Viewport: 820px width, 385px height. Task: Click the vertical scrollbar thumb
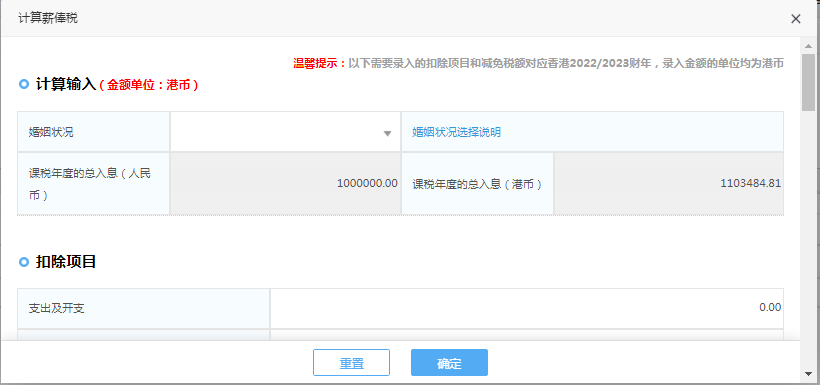[x=808, y=82]
